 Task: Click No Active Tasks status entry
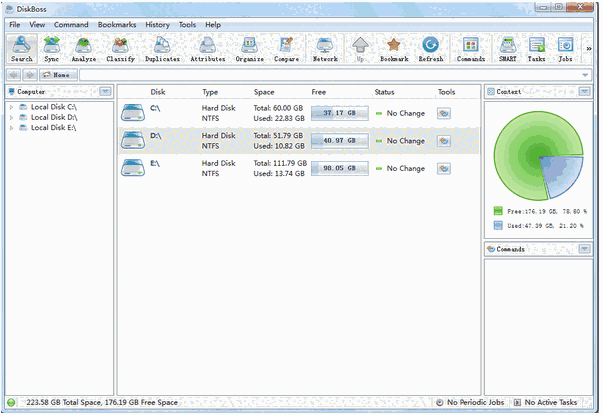tap(546, 402)
